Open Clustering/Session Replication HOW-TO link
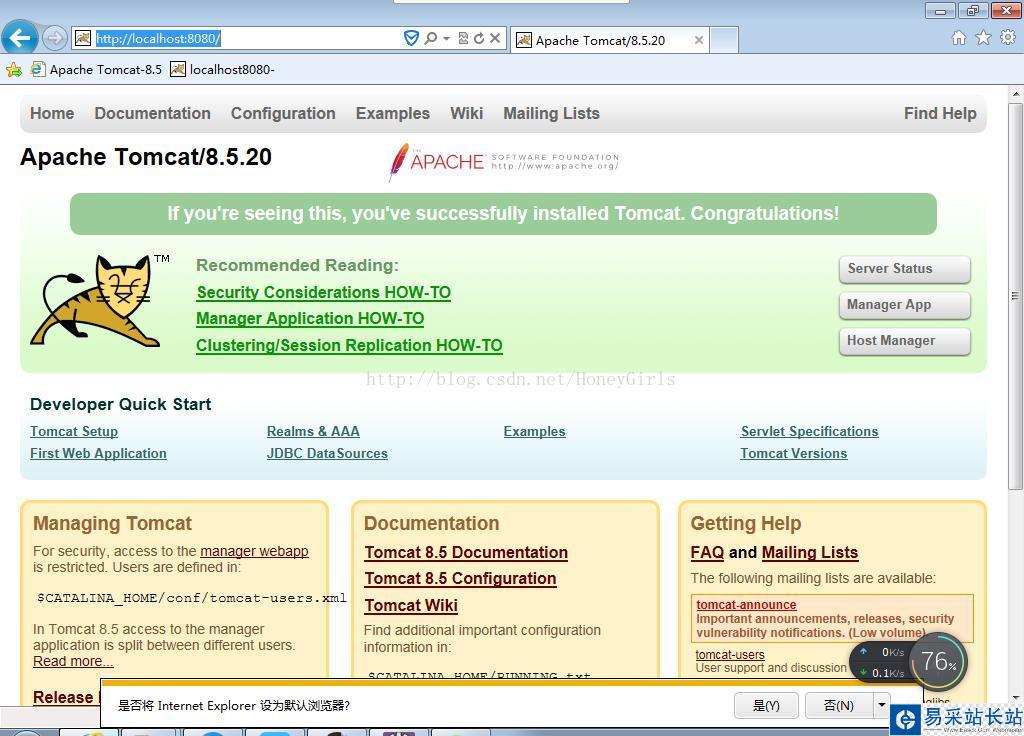 [349, 345]
